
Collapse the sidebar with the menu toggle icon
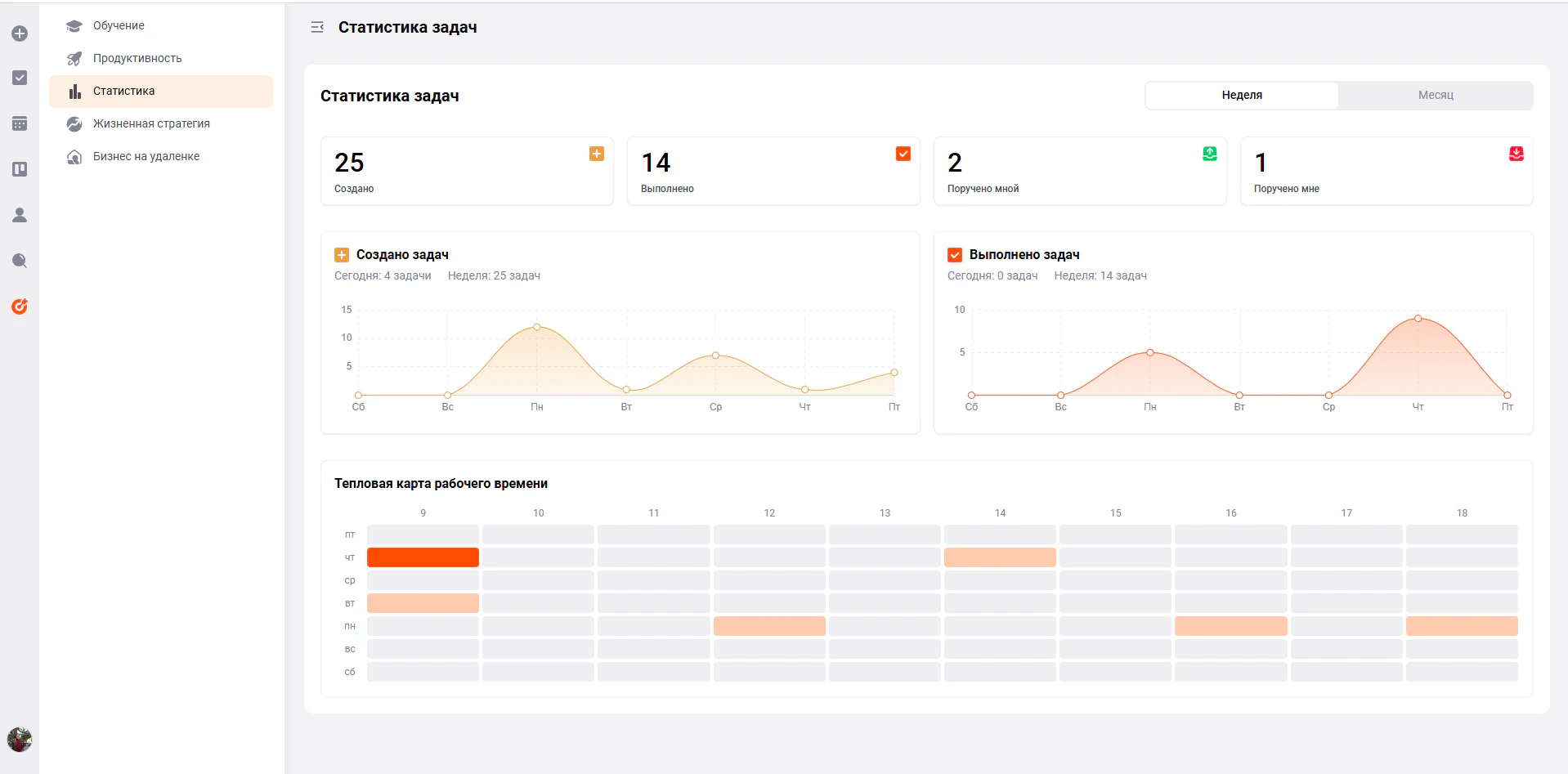(317, 28)
